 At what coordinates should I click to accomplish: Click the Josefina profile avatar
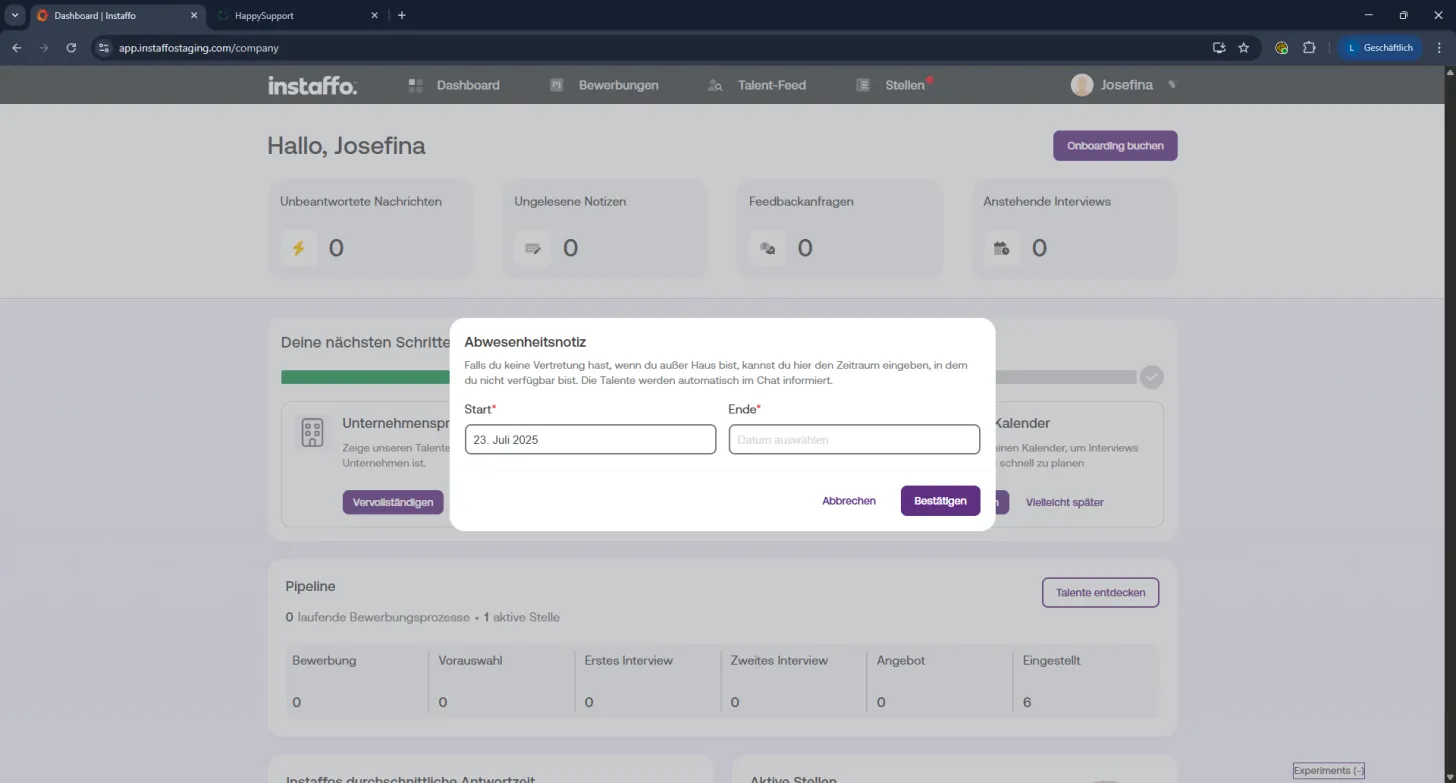(1082, 85)
